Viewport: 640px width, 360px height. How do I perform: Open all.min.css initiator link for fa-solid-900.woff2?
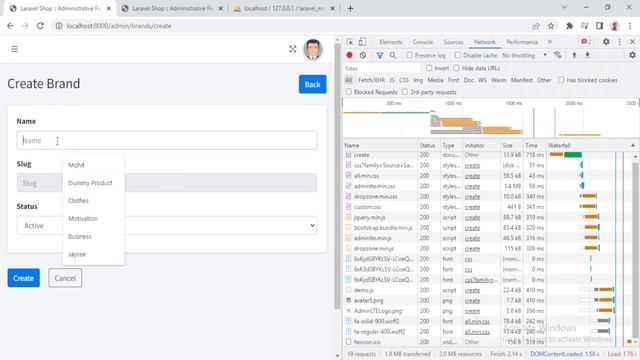coord(477,322)
